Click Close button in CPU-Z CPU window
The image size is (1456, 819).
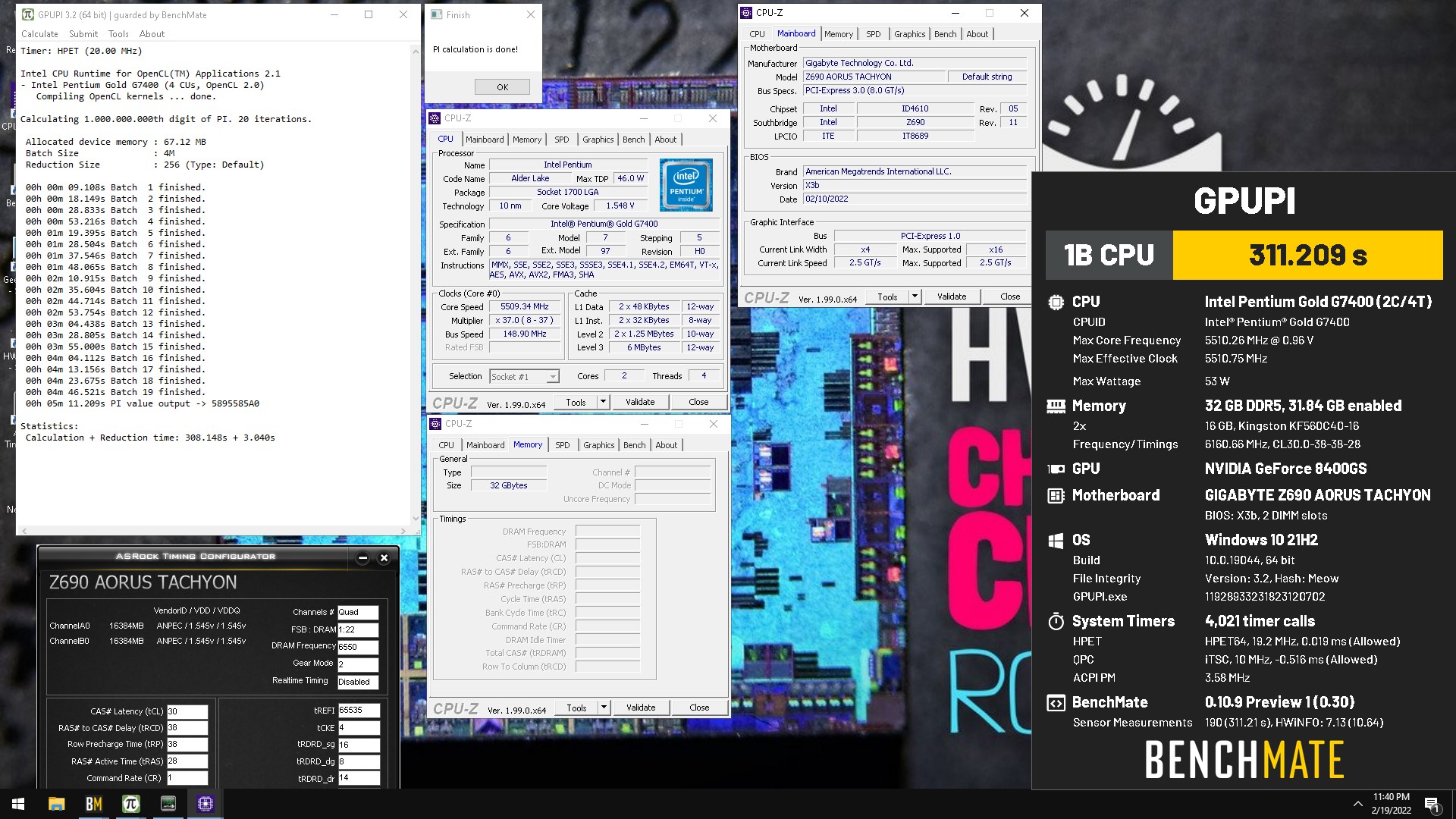tap(698, 403)
